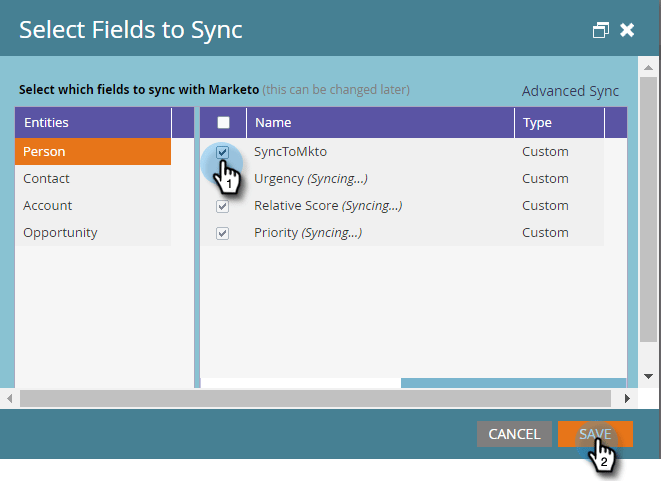Toggle the SyncToMkto checkbox

coord(223,153)
